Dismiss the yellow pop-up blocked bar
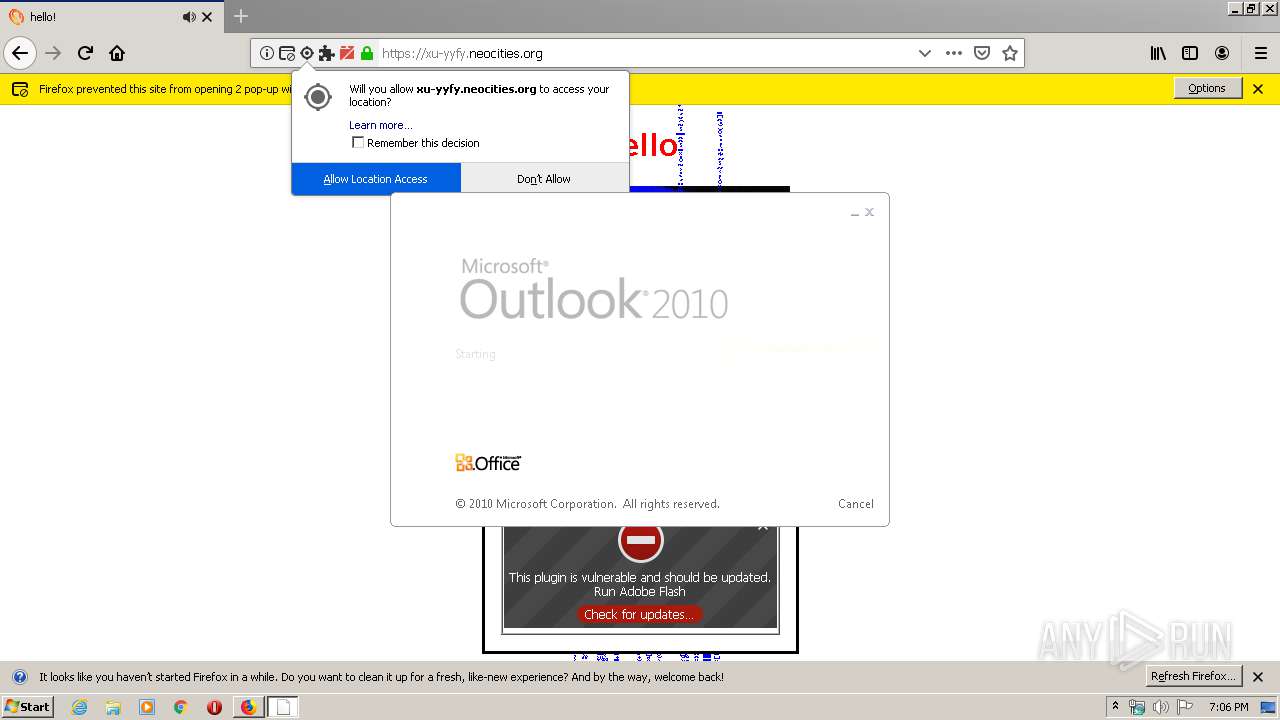Image resolution: width=1280 pixels, height=720 pixels. point(1258,88)
